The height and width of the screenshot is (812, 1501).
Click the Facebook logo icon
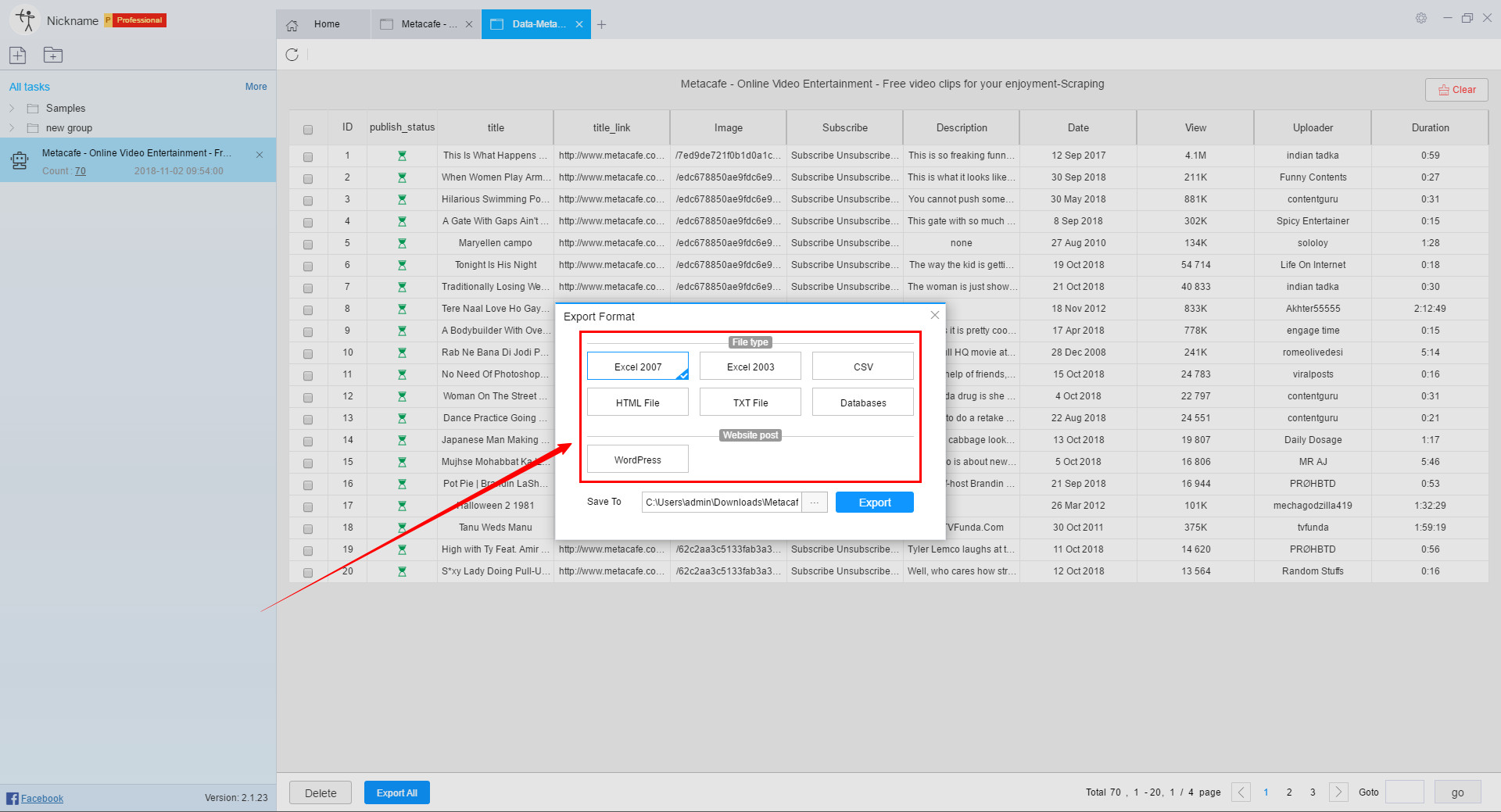[x=13, y=798]
